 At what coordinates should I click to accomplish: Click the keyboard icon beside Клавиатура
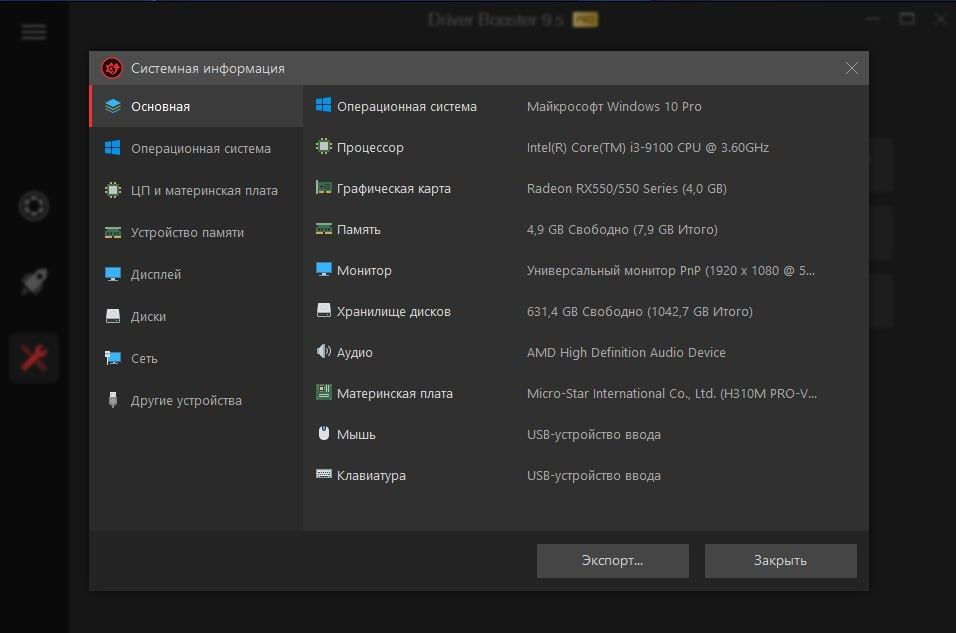pyautogui.click(x=324, y=474)
